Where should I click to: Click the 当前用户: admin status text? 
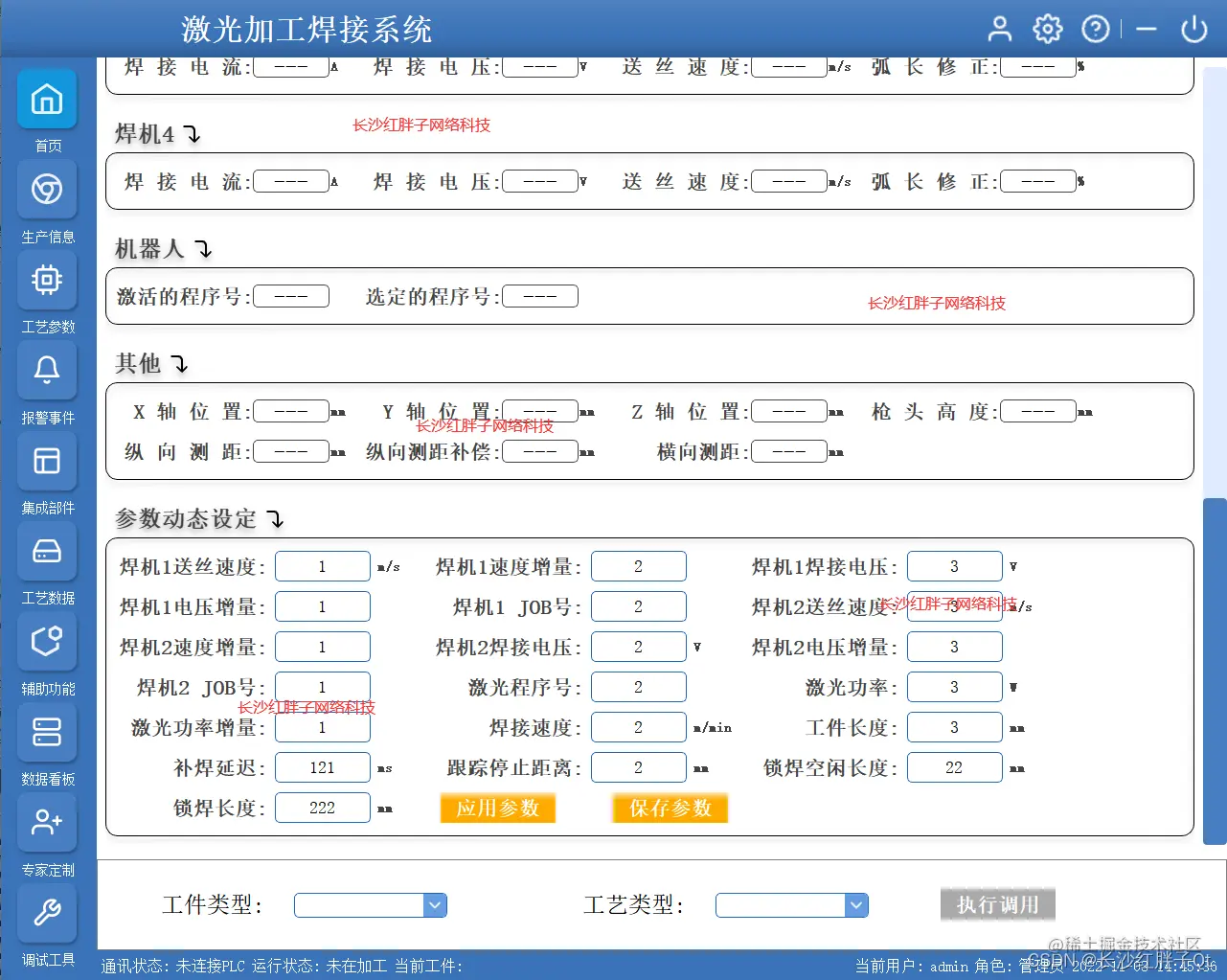coord(912,967)
